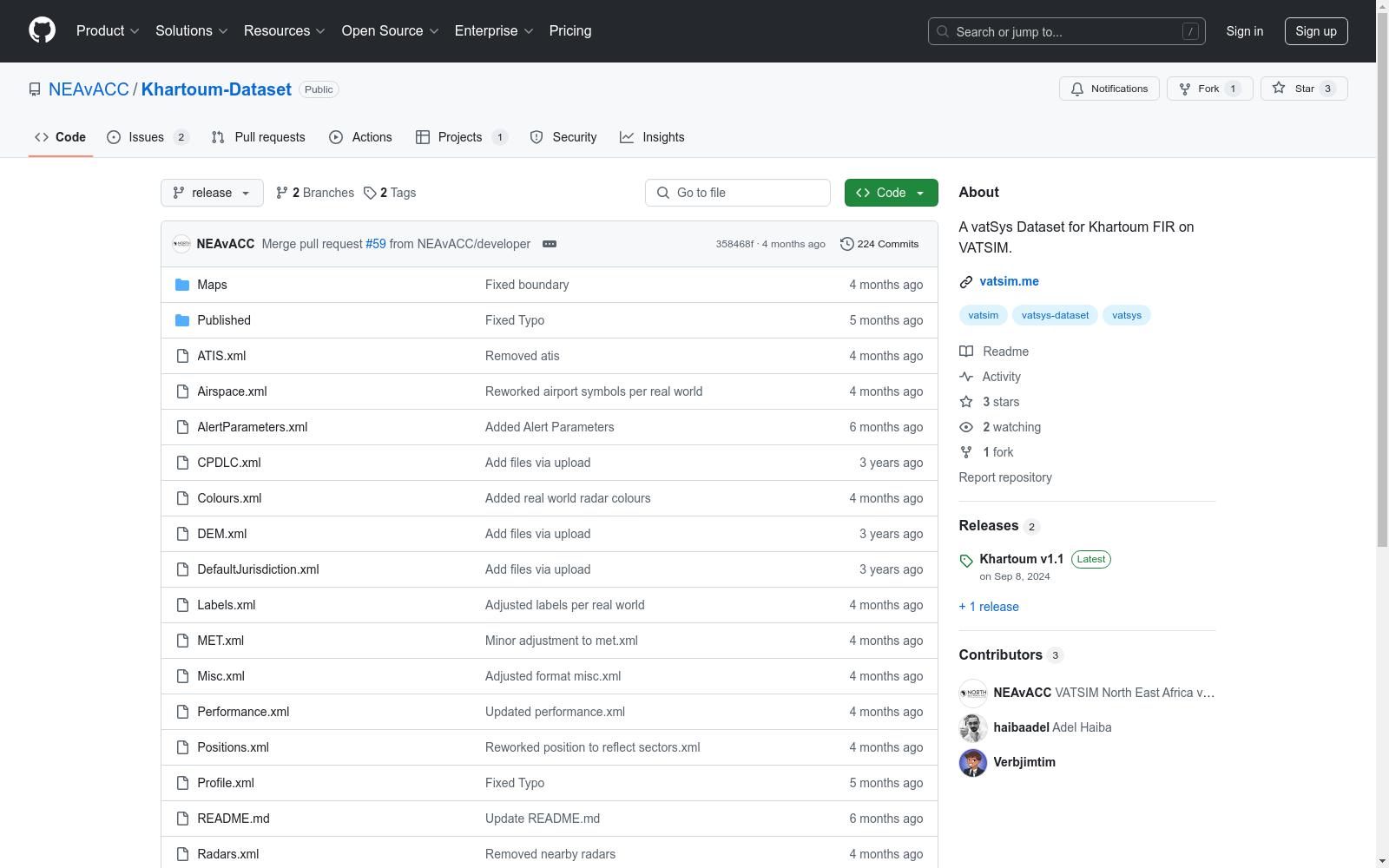Open the 224 Commits history
This screenshot has width=1389, height=868.
pyautogui.click(x=879, y=244)
